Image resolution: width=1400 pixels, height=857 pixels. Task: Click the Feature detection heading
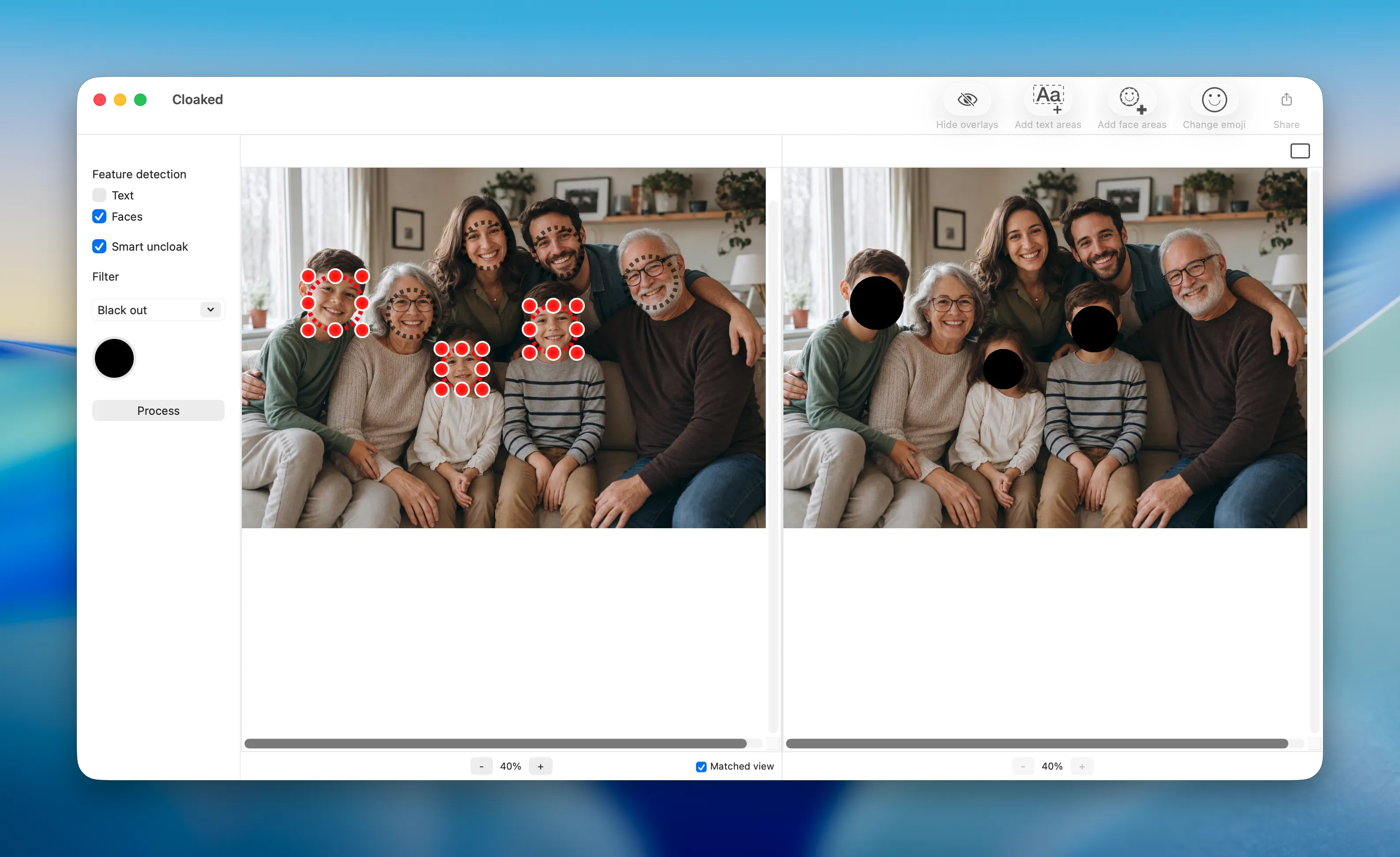(139, 174)
